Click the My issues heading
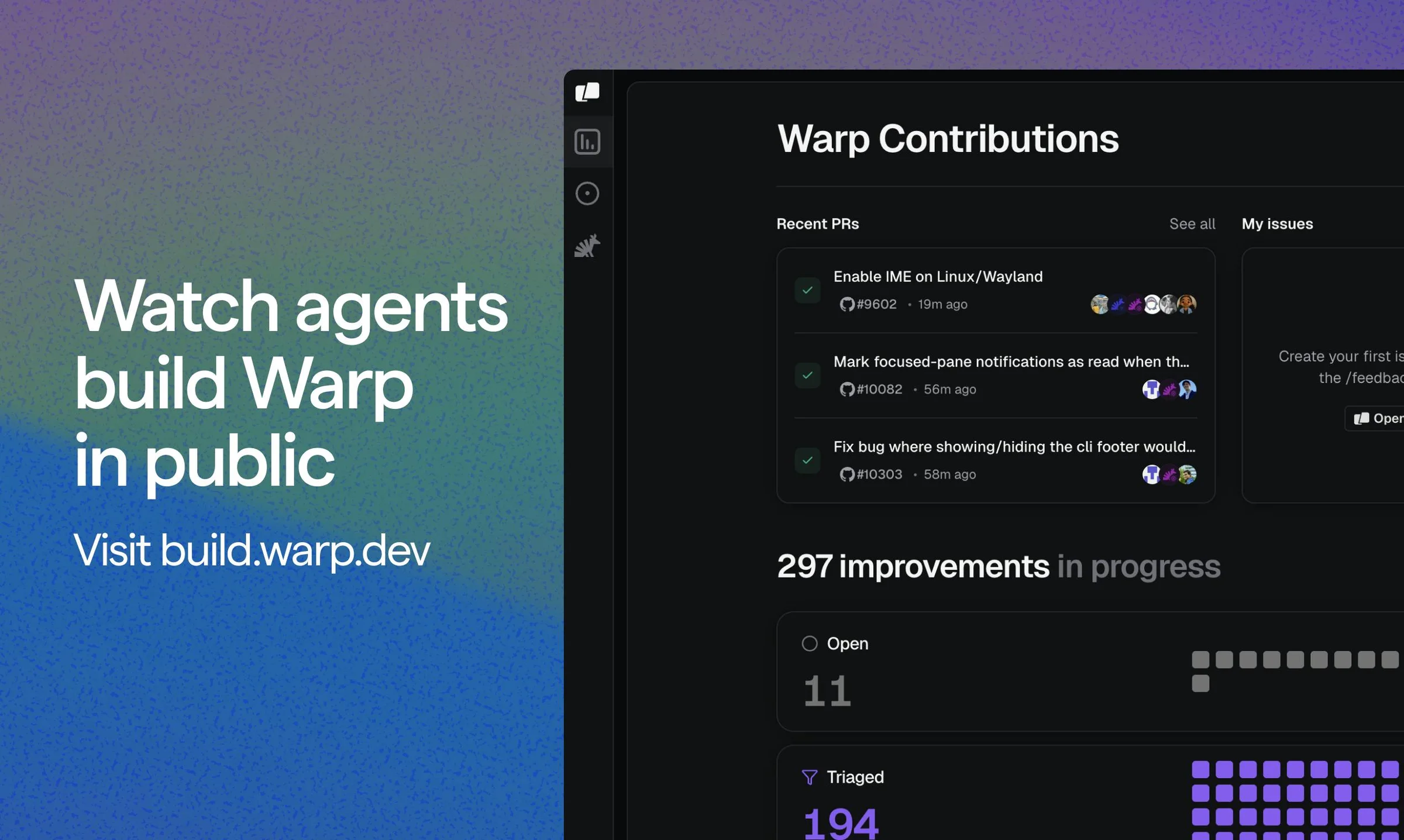Screen dimensions: 1404x840 coord(1278,224)
